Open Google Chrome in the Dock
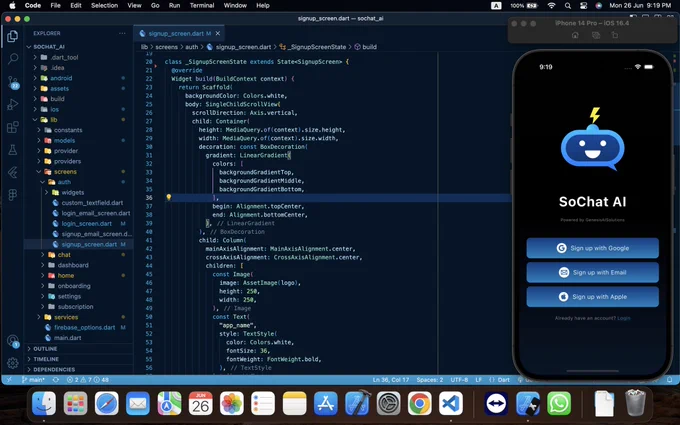680x425 pixels. (419, 404)
